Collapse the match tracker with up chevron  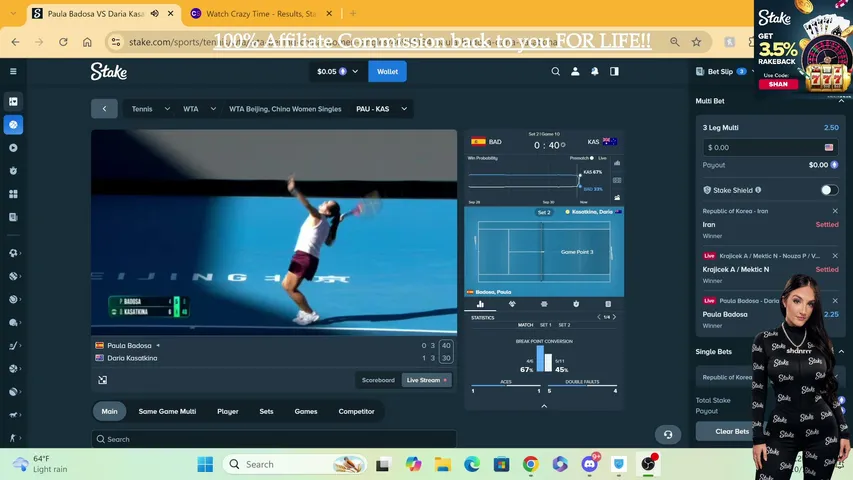(x=544, y=406)
